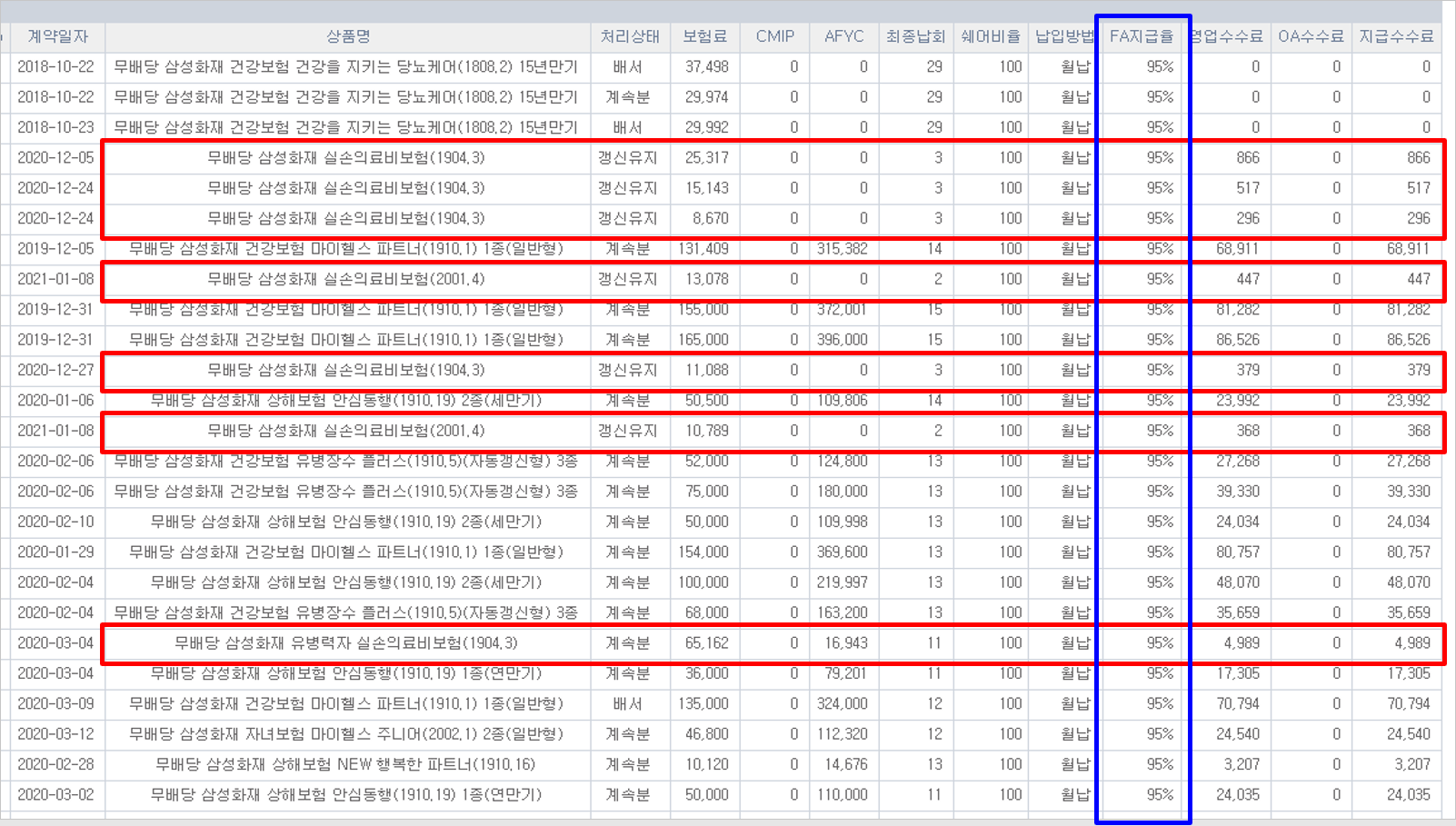The image size is (1456, 826).
Task: Select 영업수수료 value 68,911
Action: [1238, 249]
